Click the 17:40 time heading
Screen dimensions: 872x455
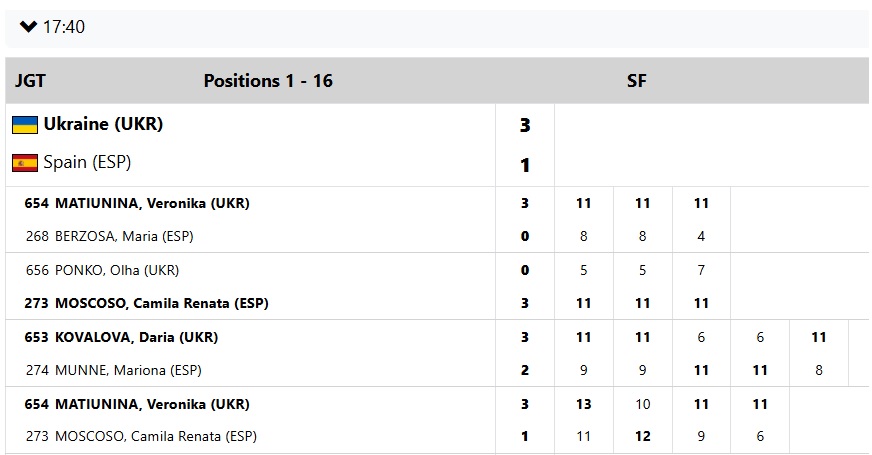pos(64,27)
